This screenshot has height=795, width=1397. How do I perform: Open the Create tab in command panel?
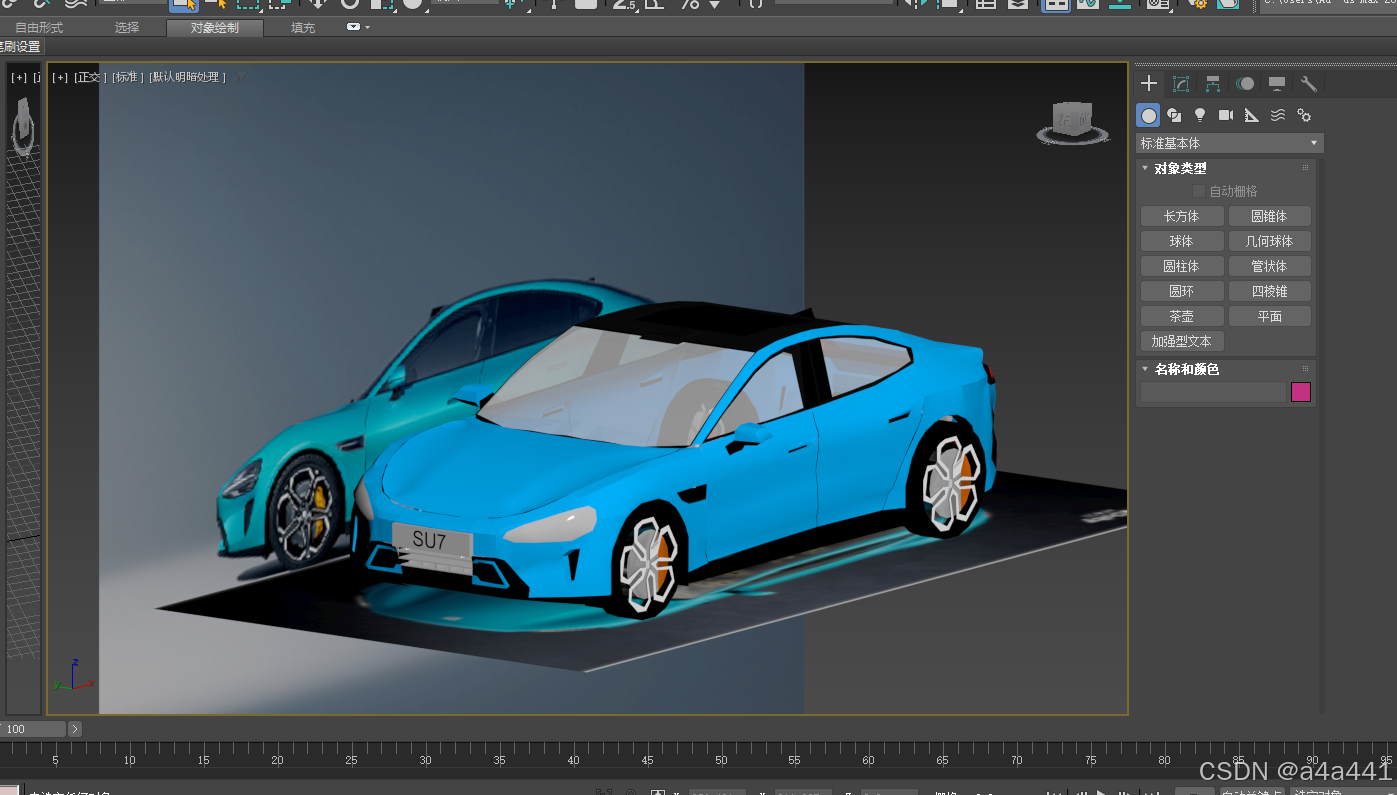tap(1149, 84)
